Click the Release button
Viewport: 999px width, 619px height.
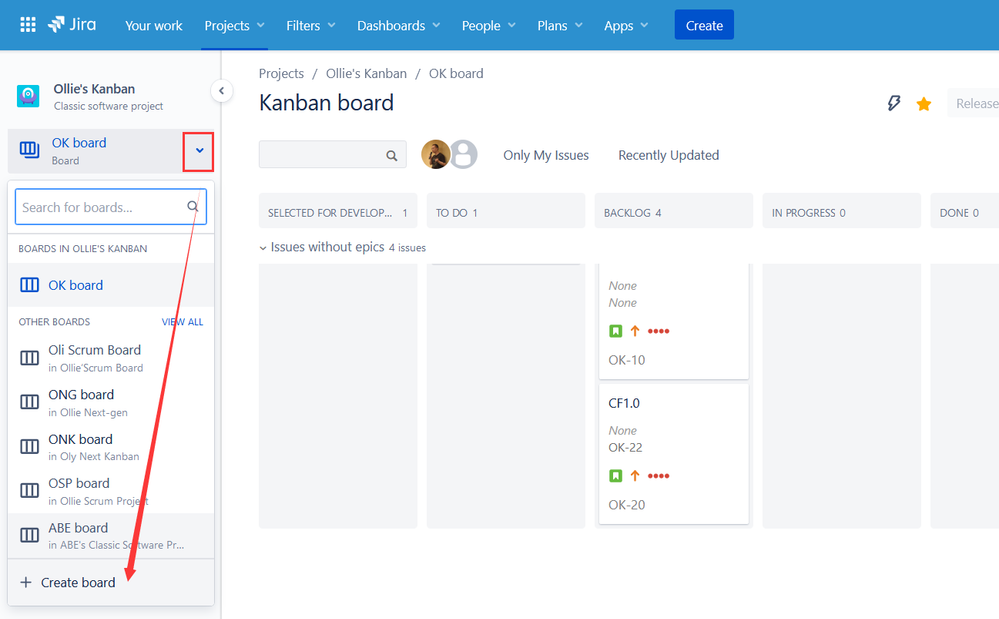976,103
